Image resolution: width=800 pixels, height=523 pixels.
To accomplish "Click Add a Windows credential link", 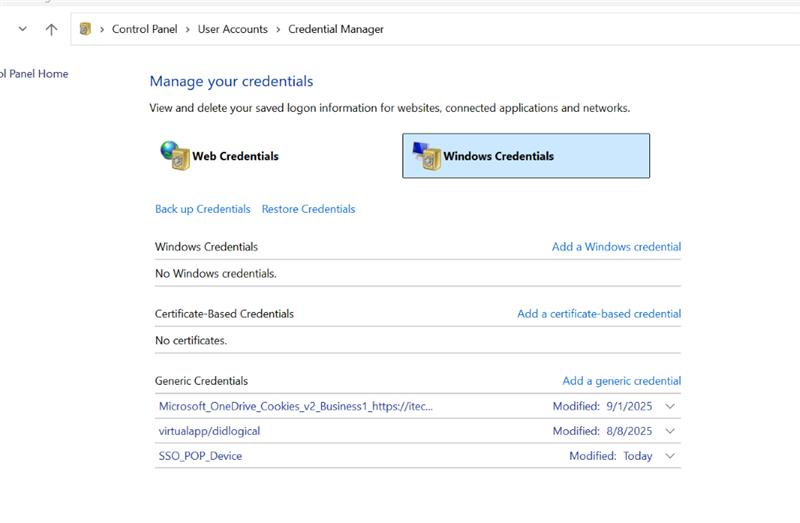I will [616, 246].
